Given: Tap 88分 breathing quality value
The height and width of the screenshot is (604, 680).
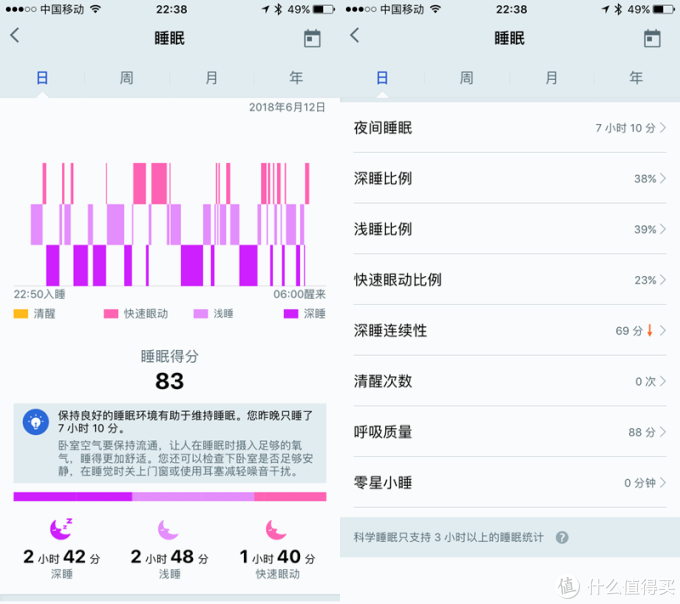Looking at the screenshot, I should (642, 432).
